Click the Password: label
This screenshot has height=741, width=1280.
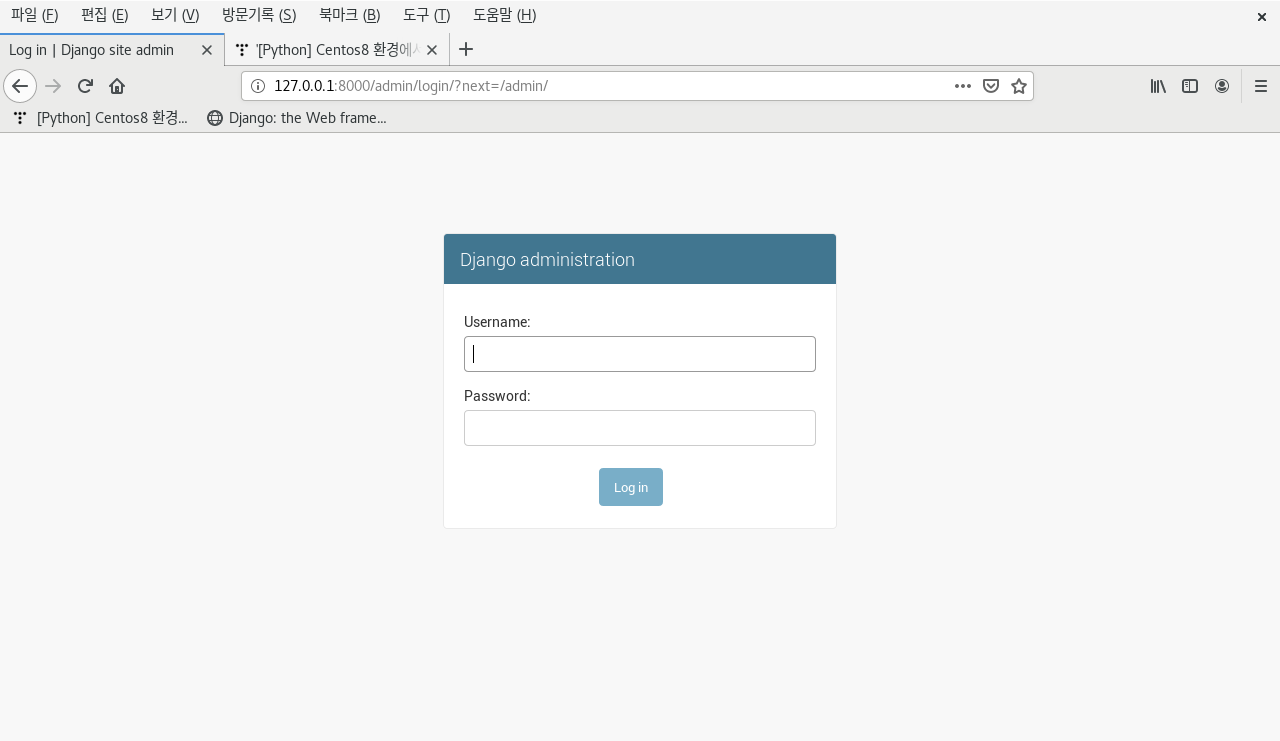pos(497,396)
